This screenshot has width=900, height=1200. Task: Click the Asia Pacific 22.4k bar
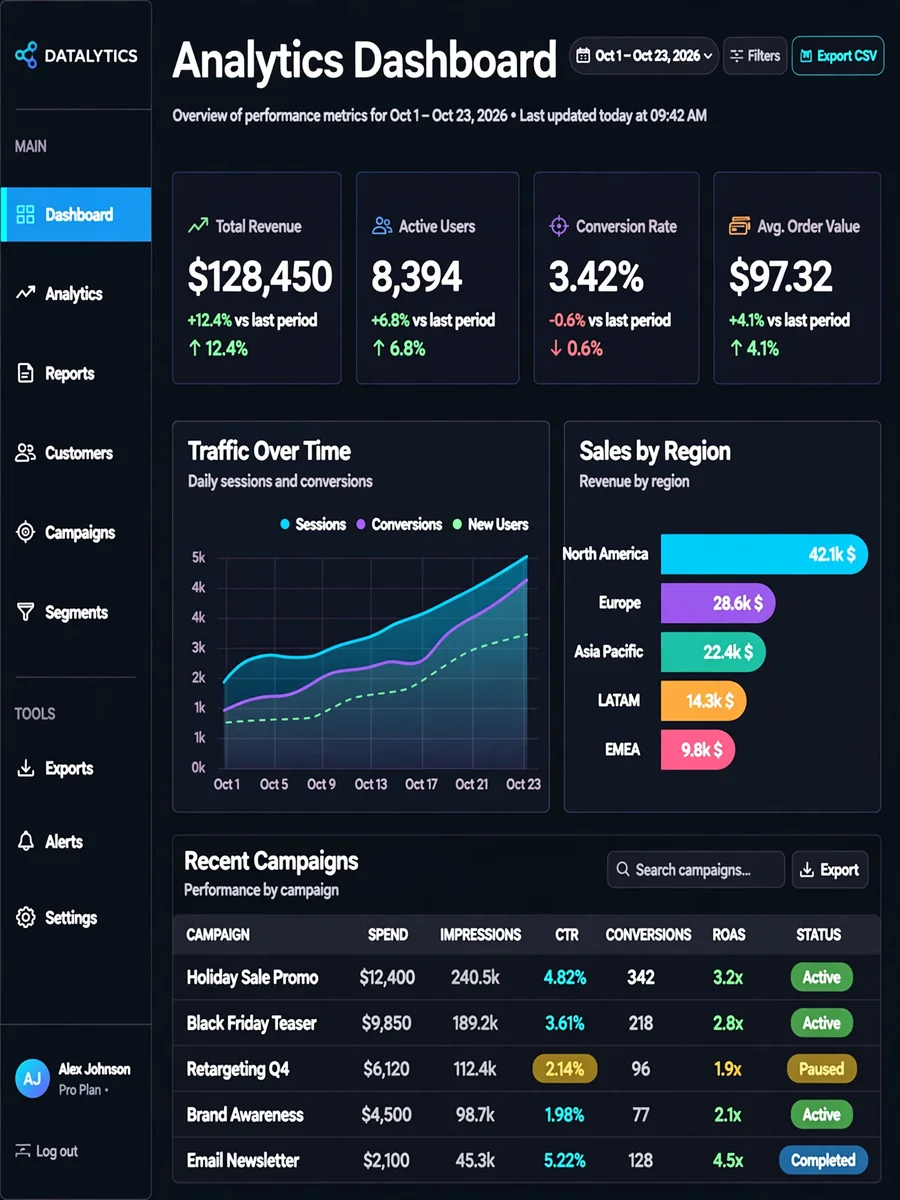click(x=713, y=652)
